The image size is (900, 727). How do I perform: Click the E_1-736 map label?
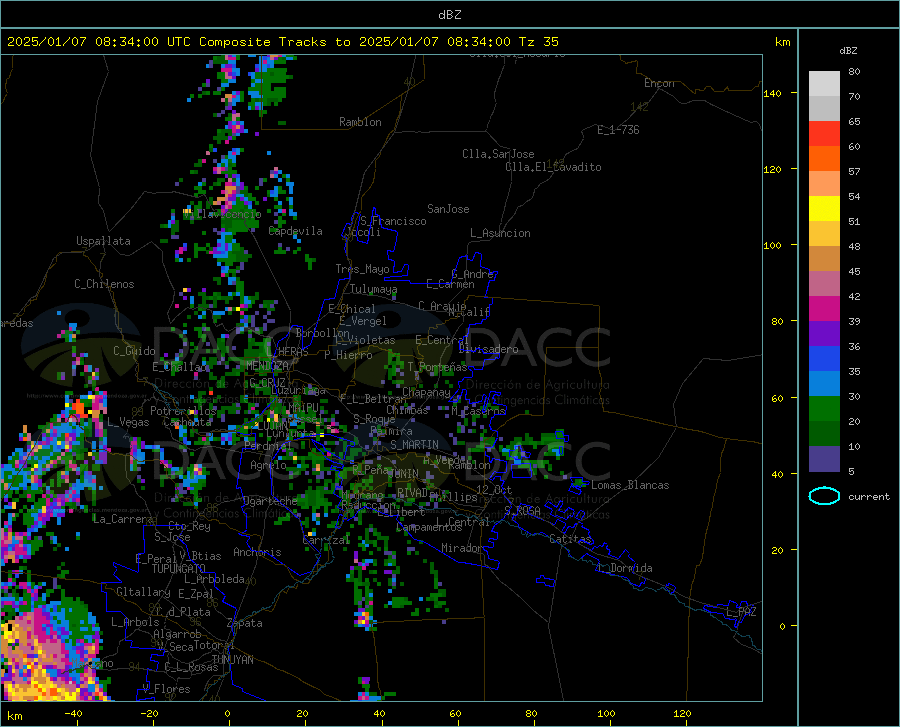coord(618,130)
